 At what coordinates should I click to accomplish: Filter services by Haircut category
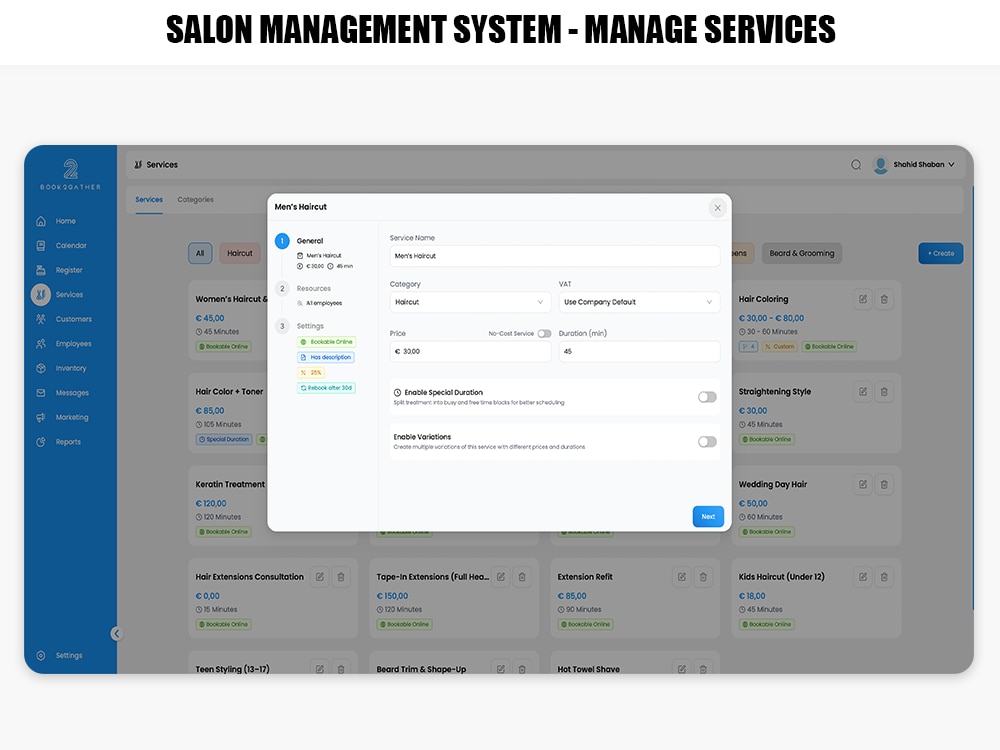(240, 253)
